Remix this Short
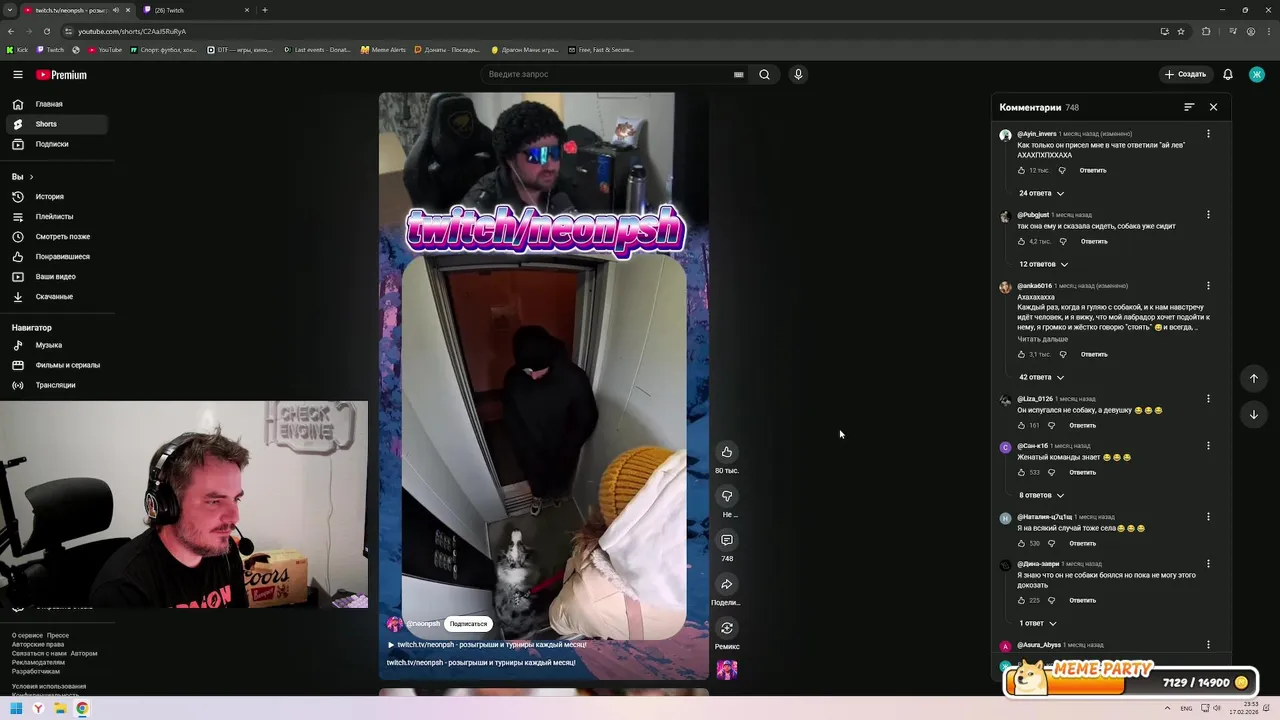 727,628
